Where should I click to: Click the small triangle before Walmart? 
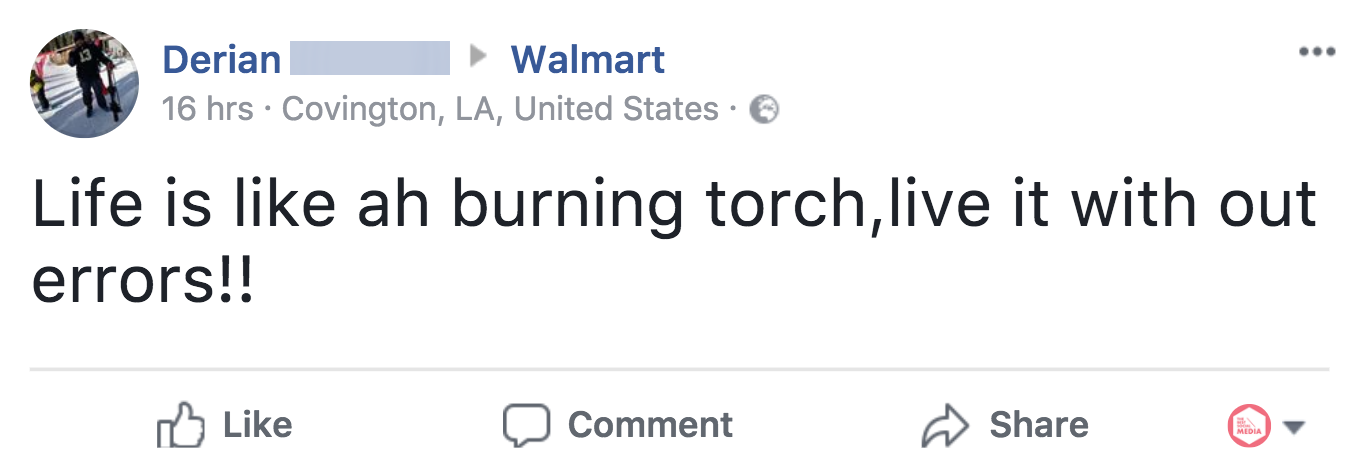[x=479, y=58]
